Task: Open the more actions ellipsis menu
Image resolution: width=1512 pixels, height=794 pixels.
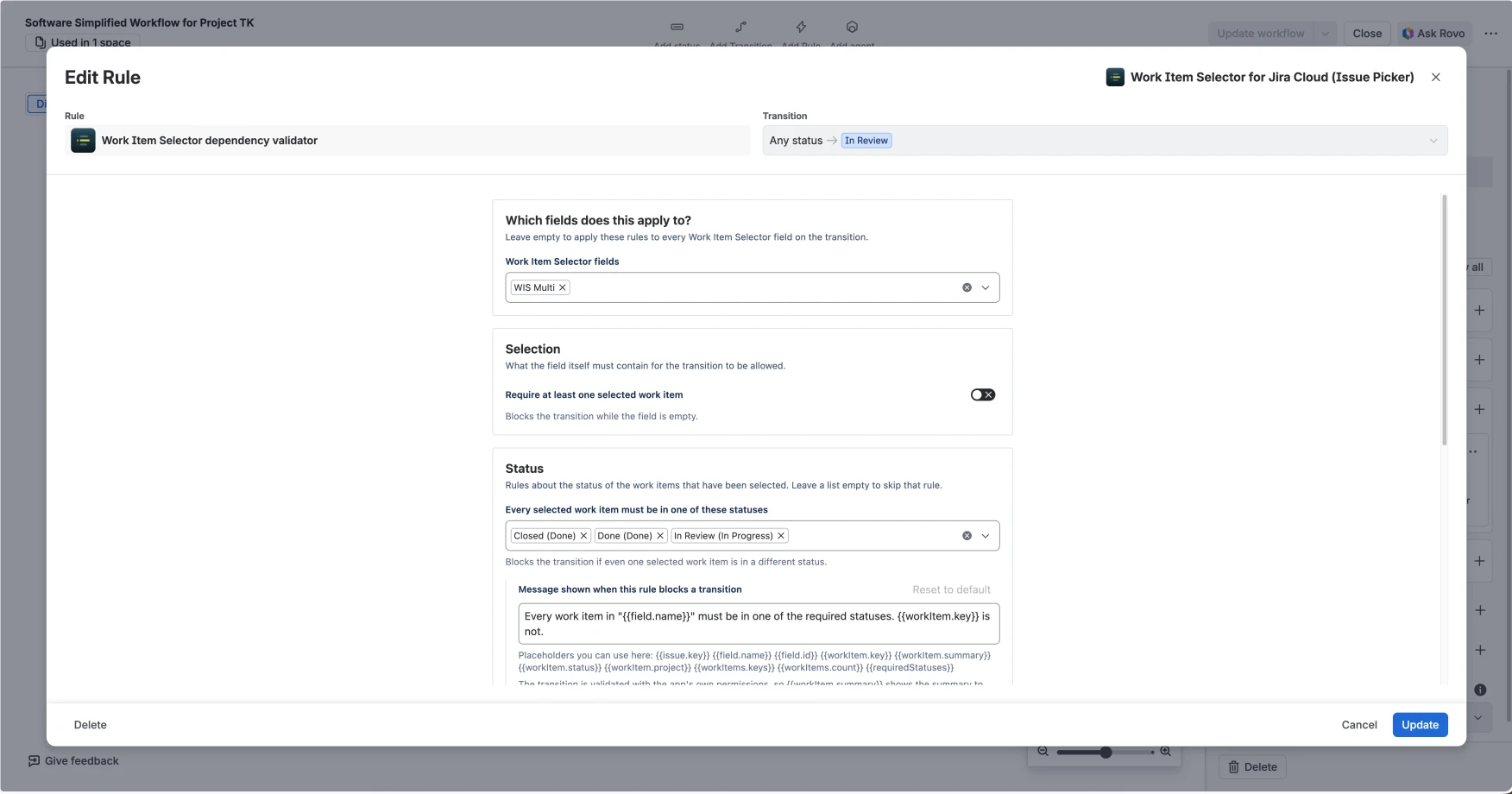Action: [1490, 34]
